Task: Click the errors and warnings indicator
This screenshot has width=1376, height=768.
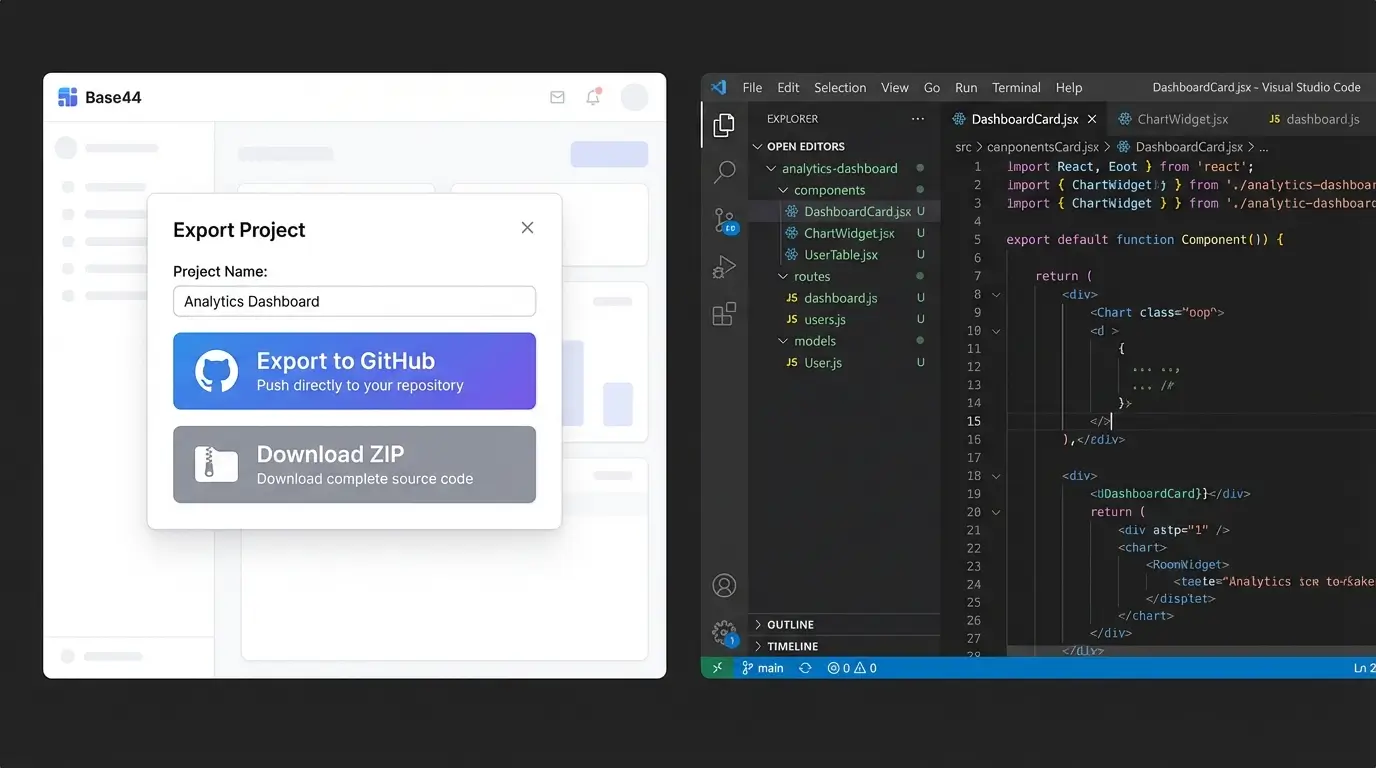Action: pyautogui.click(x=851, y=667)
